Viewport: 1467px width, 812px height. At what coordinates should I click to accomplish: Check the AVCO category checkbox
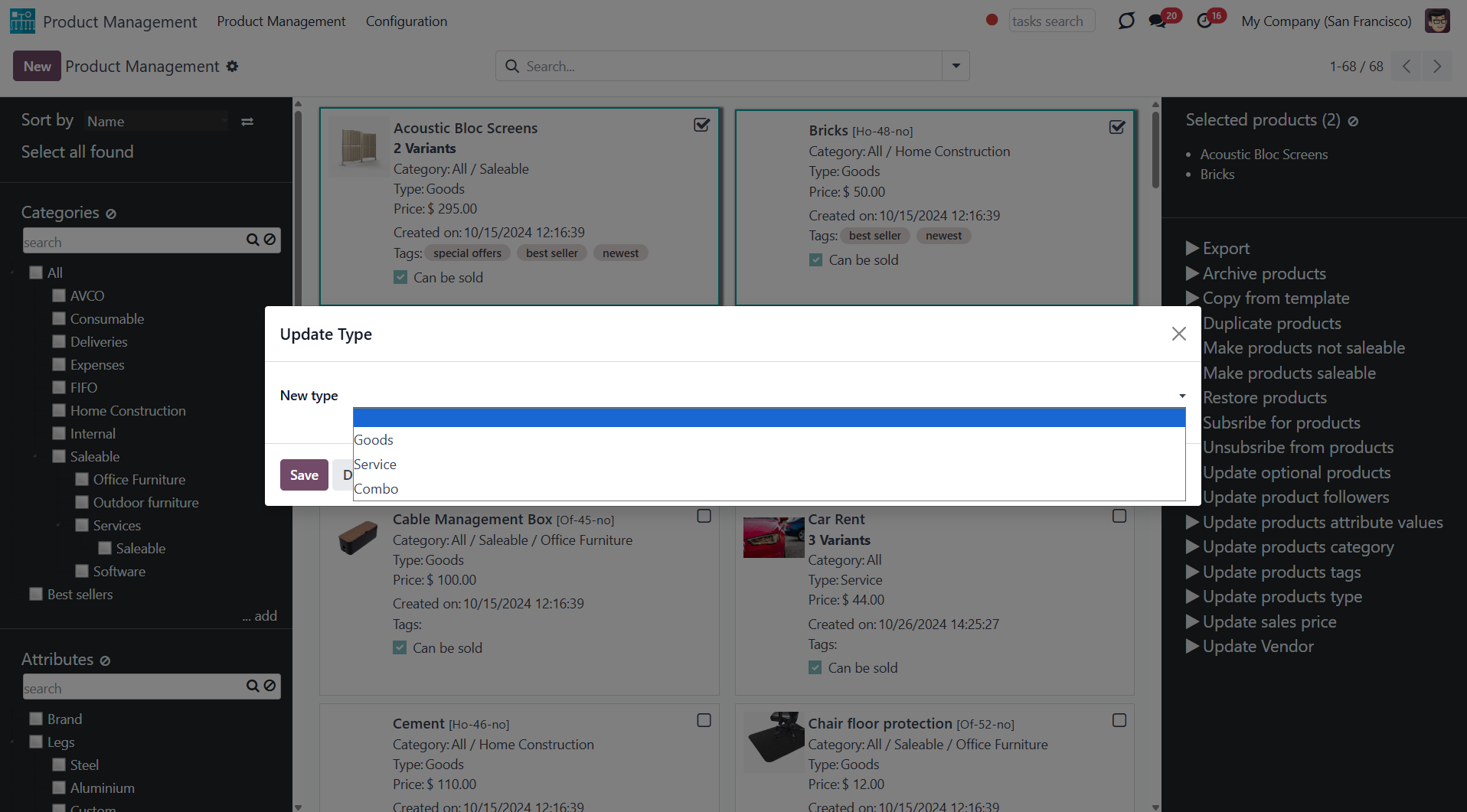[59, 295]
